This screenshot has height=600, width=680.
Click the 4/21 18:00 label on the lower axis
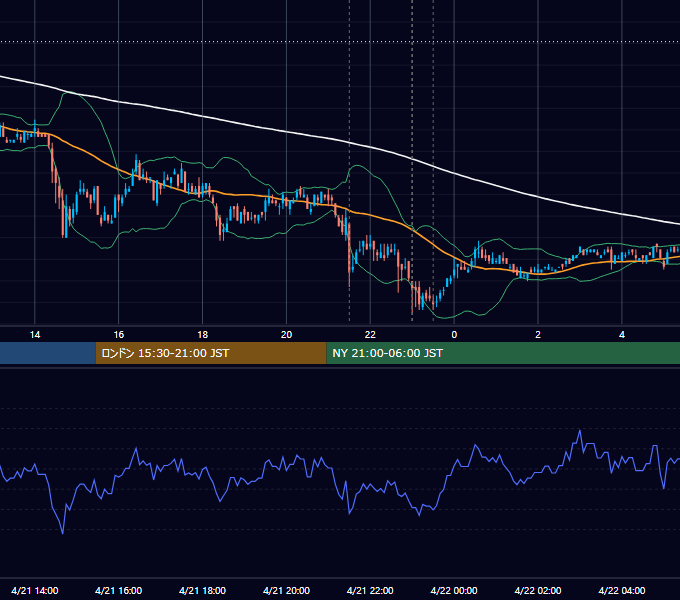pos(203,590)
